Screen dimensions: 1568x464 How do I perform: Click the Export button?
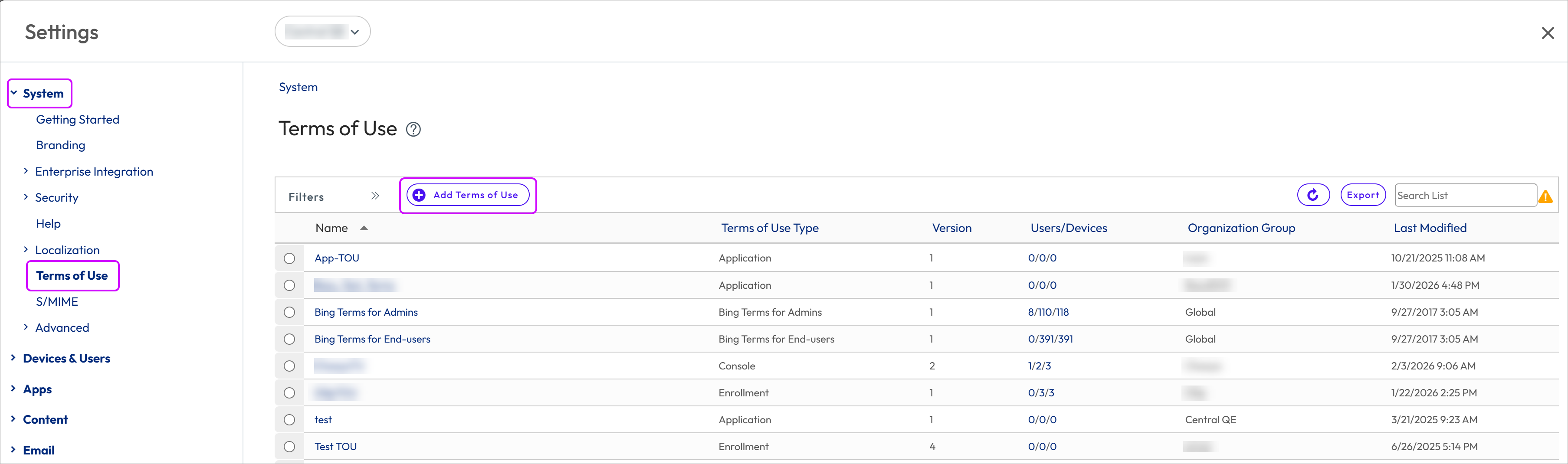pyautogui.click(x=1363, y=195)
